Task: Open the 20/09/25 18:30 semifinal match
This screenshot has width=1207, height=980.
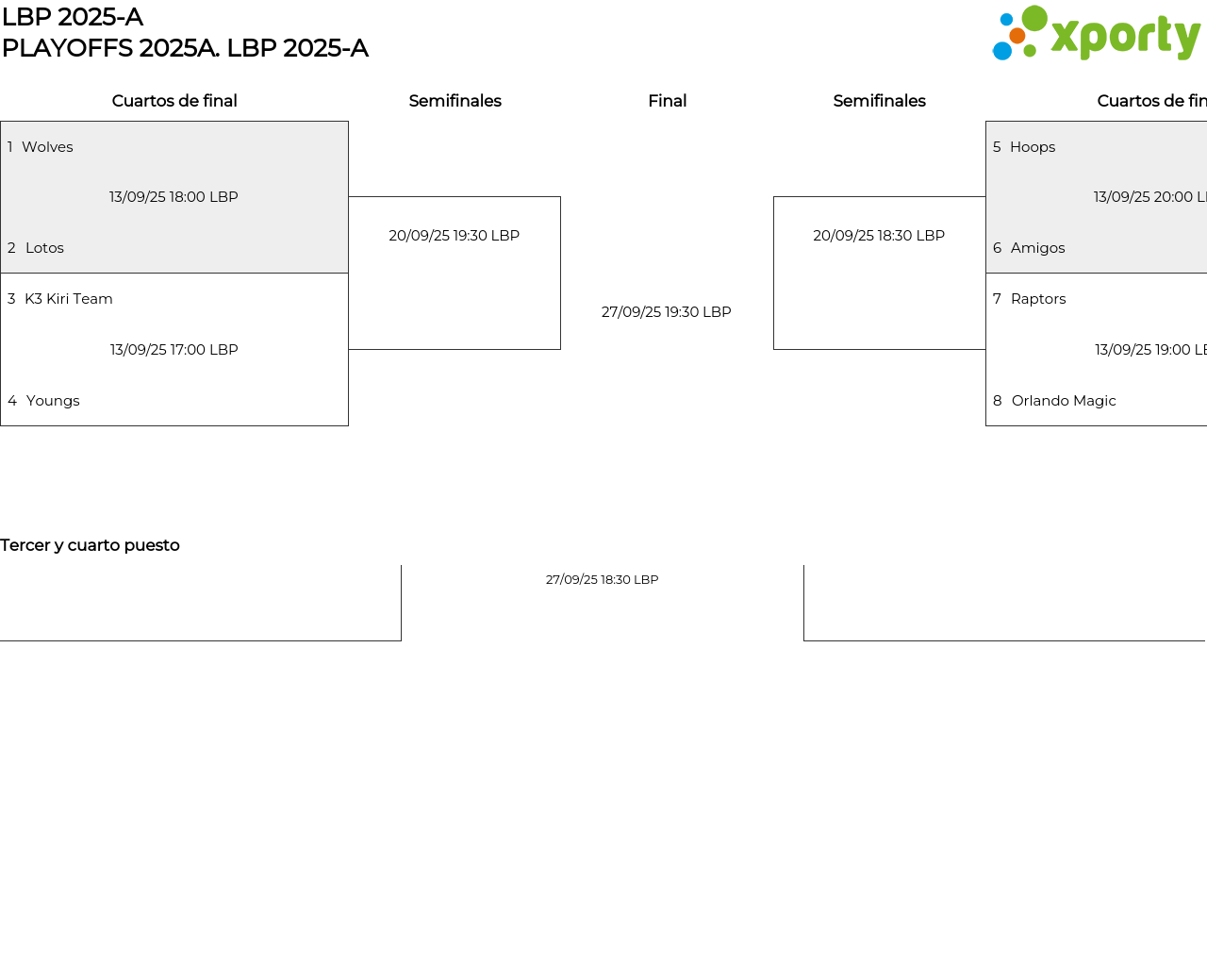Action: [x=879, y=236]
